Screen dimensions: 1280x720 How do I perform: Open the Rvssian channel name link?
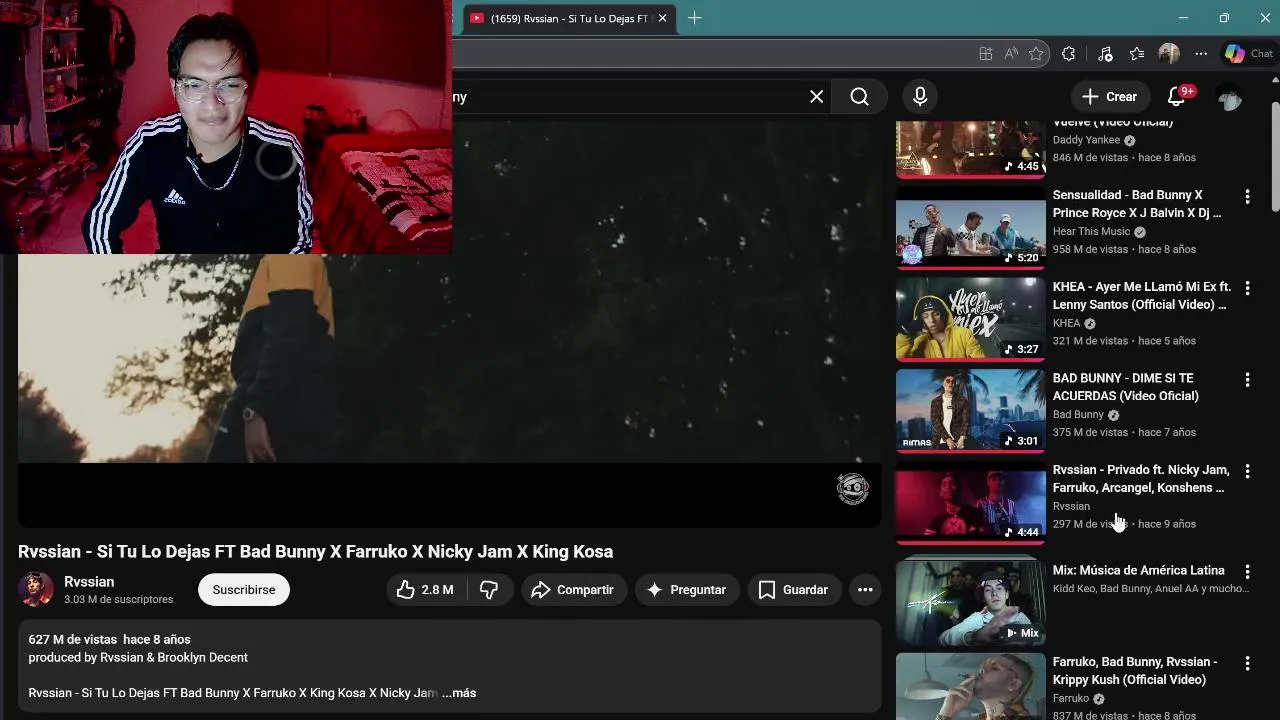tap(89, 582)
